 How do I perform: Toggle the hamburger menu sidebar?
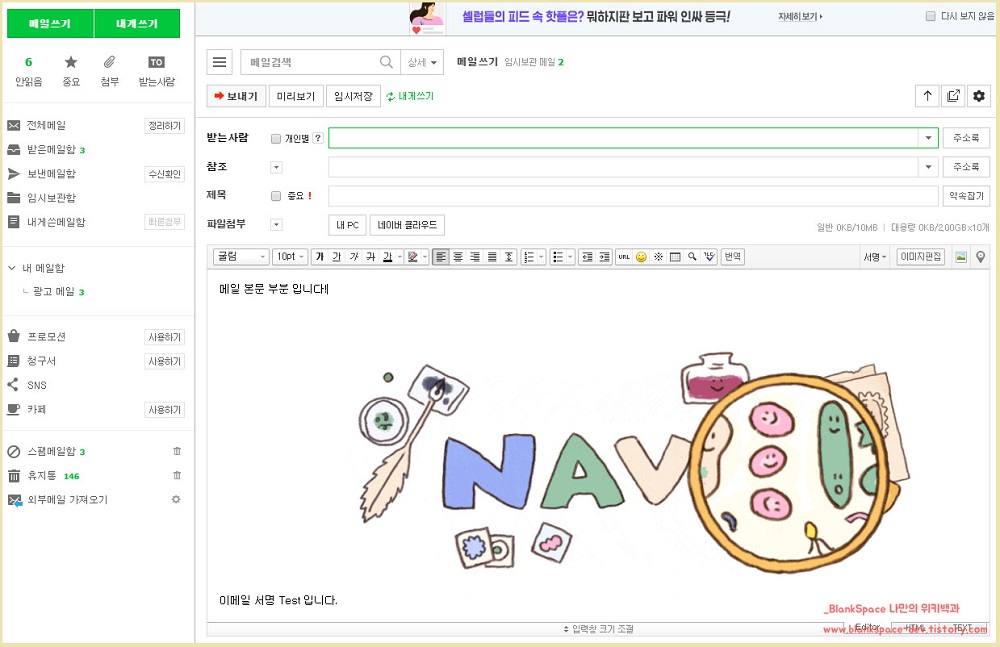coord(219,62)
